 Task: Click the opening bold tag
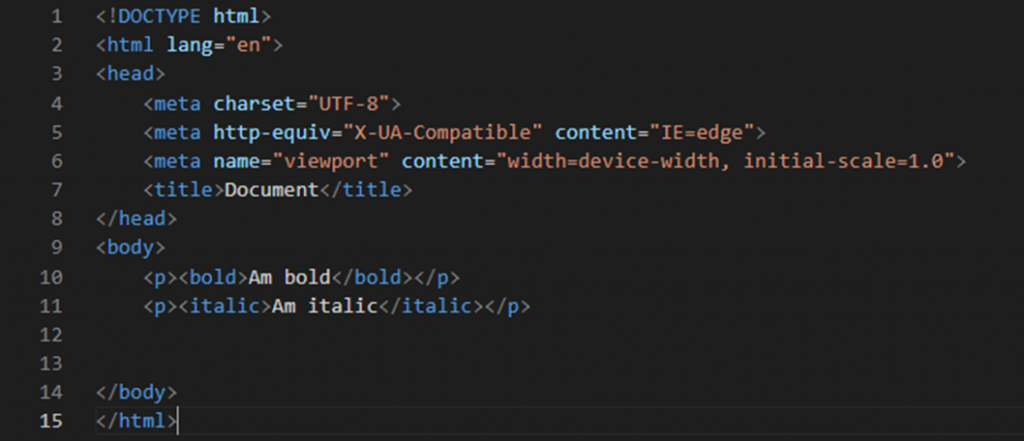213,276
